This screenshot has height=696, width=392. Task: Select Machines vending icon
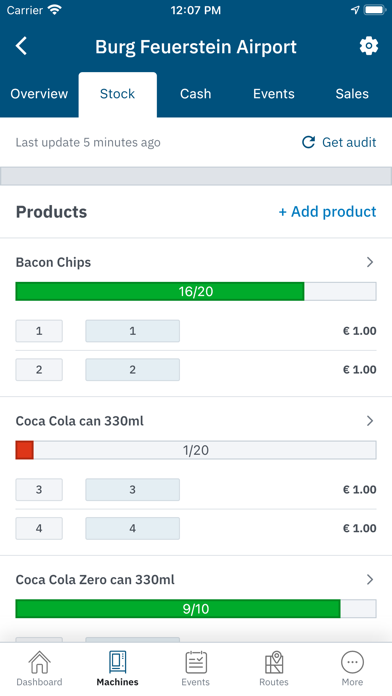[x=118, y=662]
